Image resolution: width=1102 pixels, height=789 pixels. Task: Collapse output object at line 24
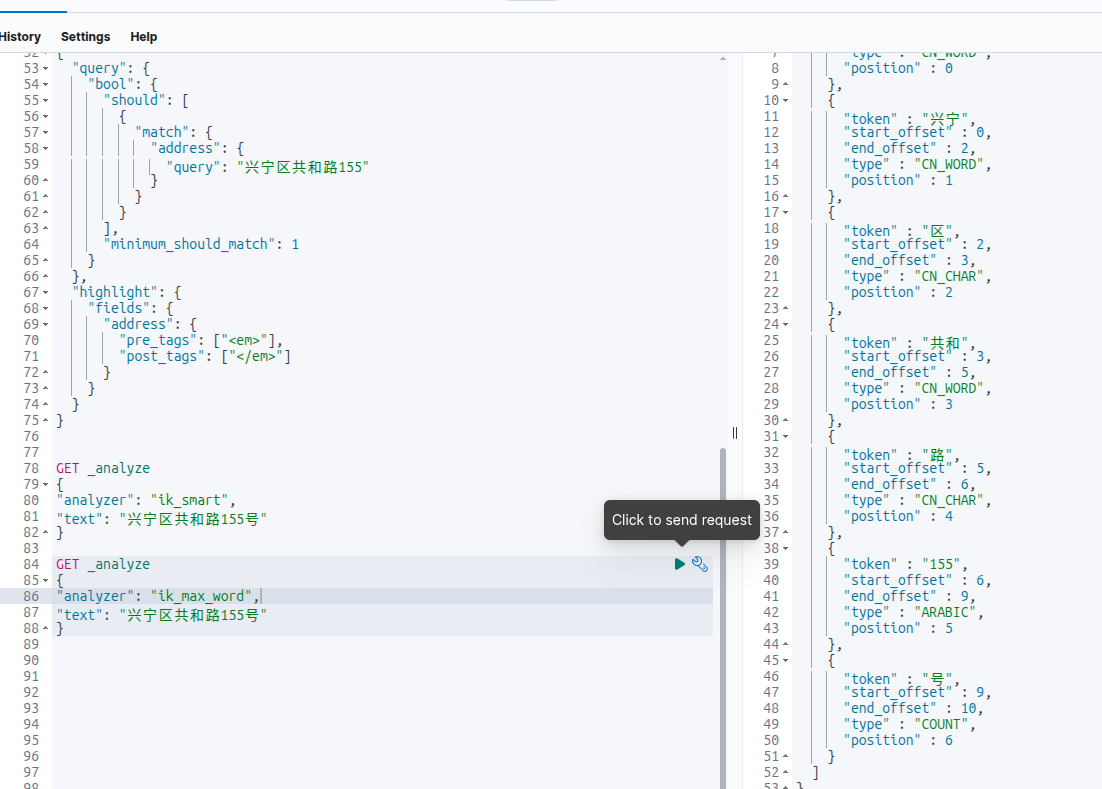point(786,325)
